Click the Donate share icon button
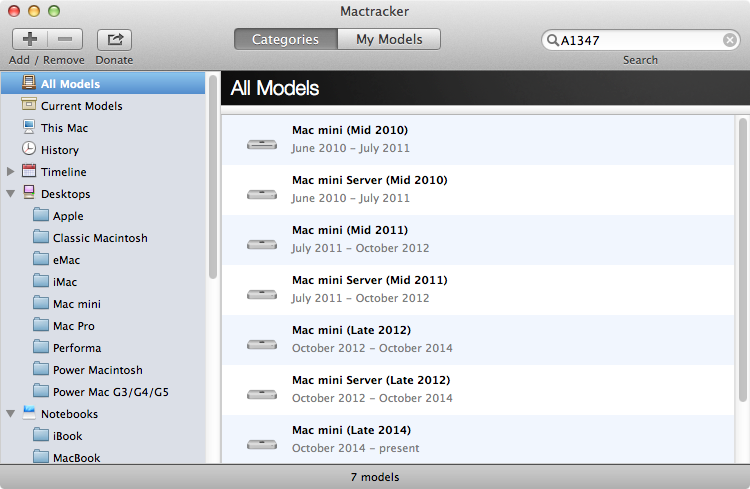Screen dimensions: 750x489 (114, 39)
